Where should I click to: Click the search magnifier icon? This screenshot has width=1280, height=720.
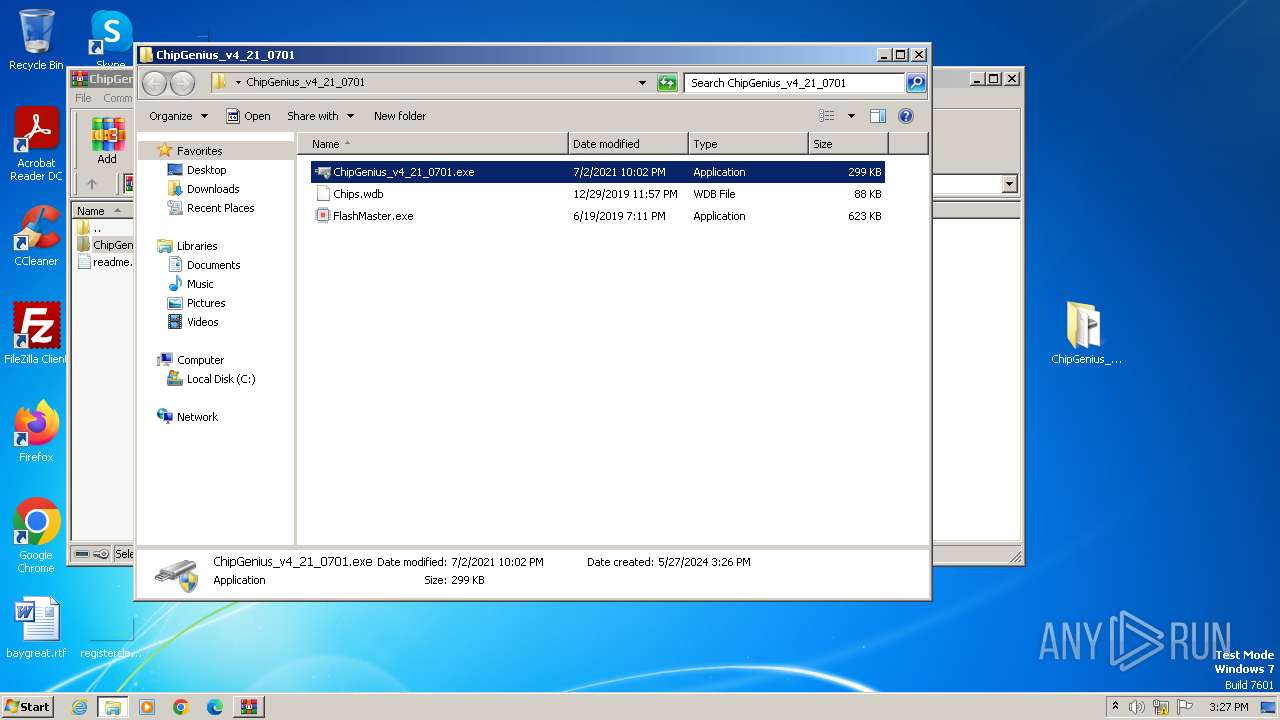click(916, 83)
